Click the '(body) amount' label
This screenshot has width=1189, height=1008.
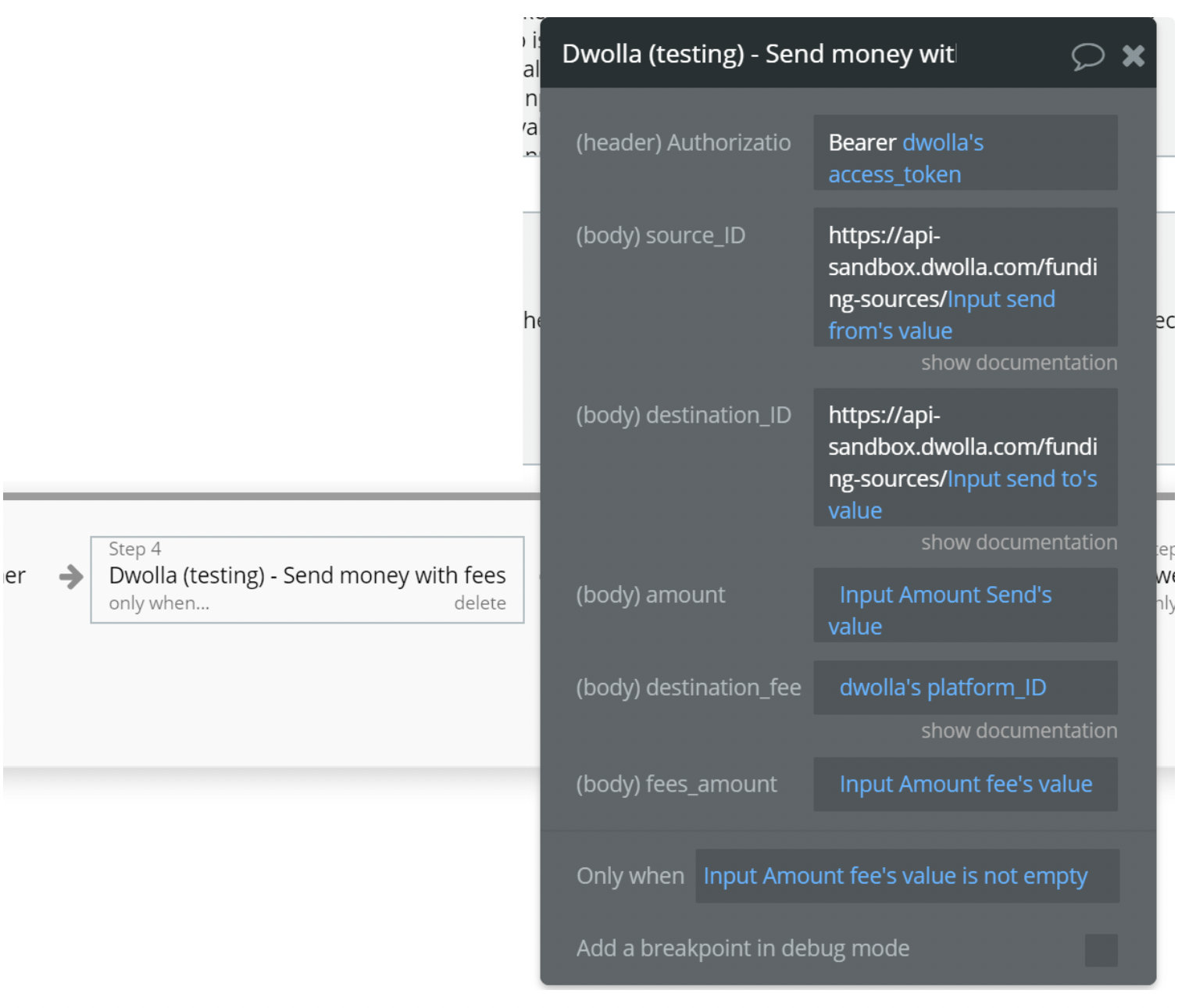651,595
